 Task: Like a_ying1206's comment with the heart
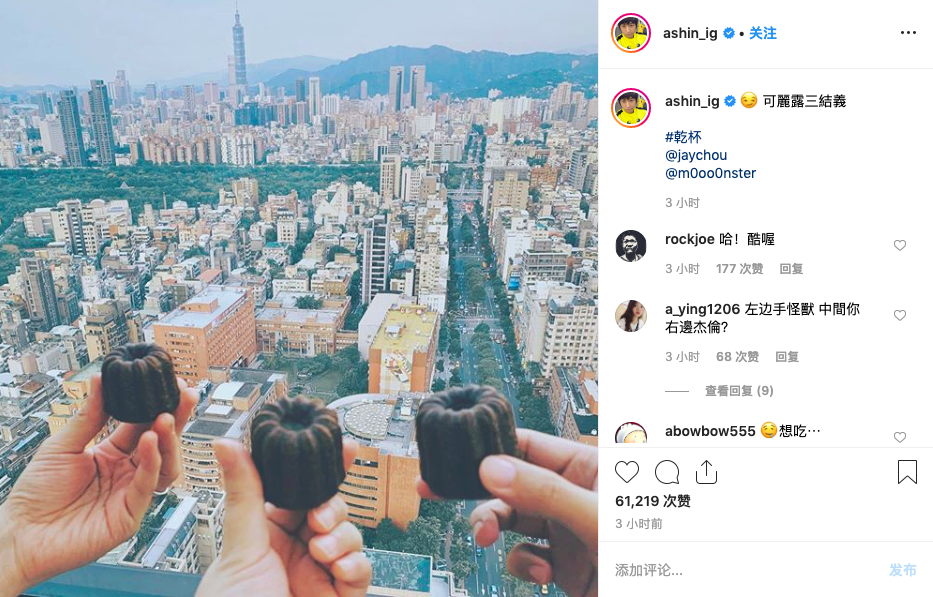(900, 315)
